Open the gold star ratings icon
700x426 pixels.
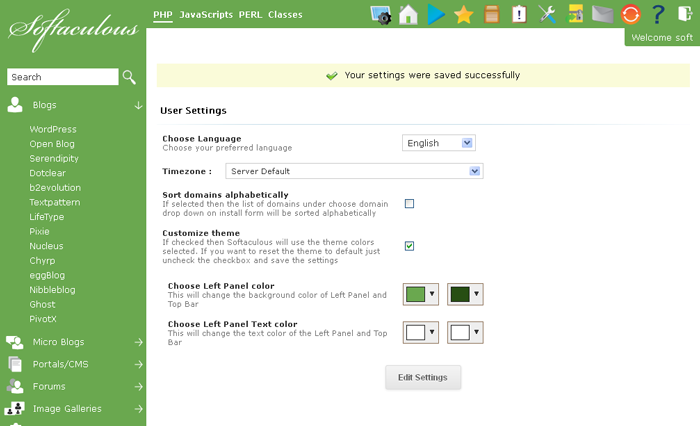point(463,15)
